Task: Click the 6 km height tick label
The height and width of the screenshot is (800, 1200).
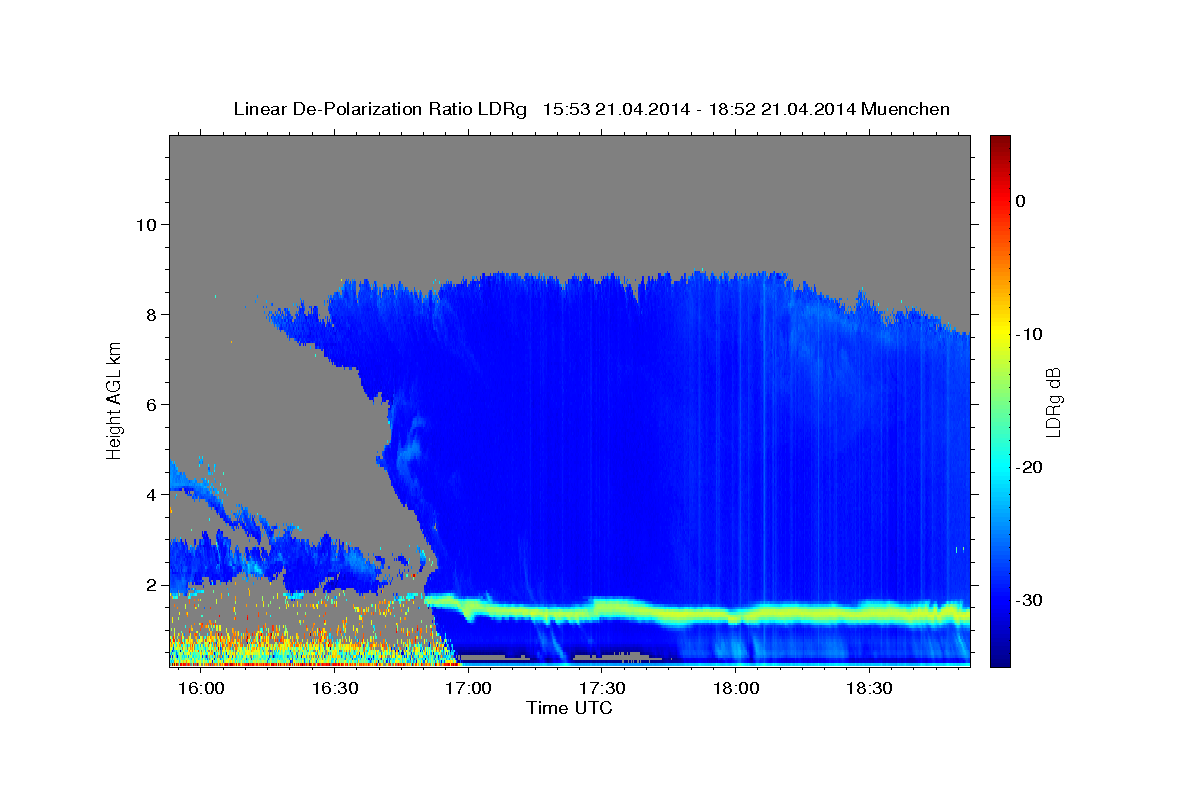Action: tap(150, 404)
